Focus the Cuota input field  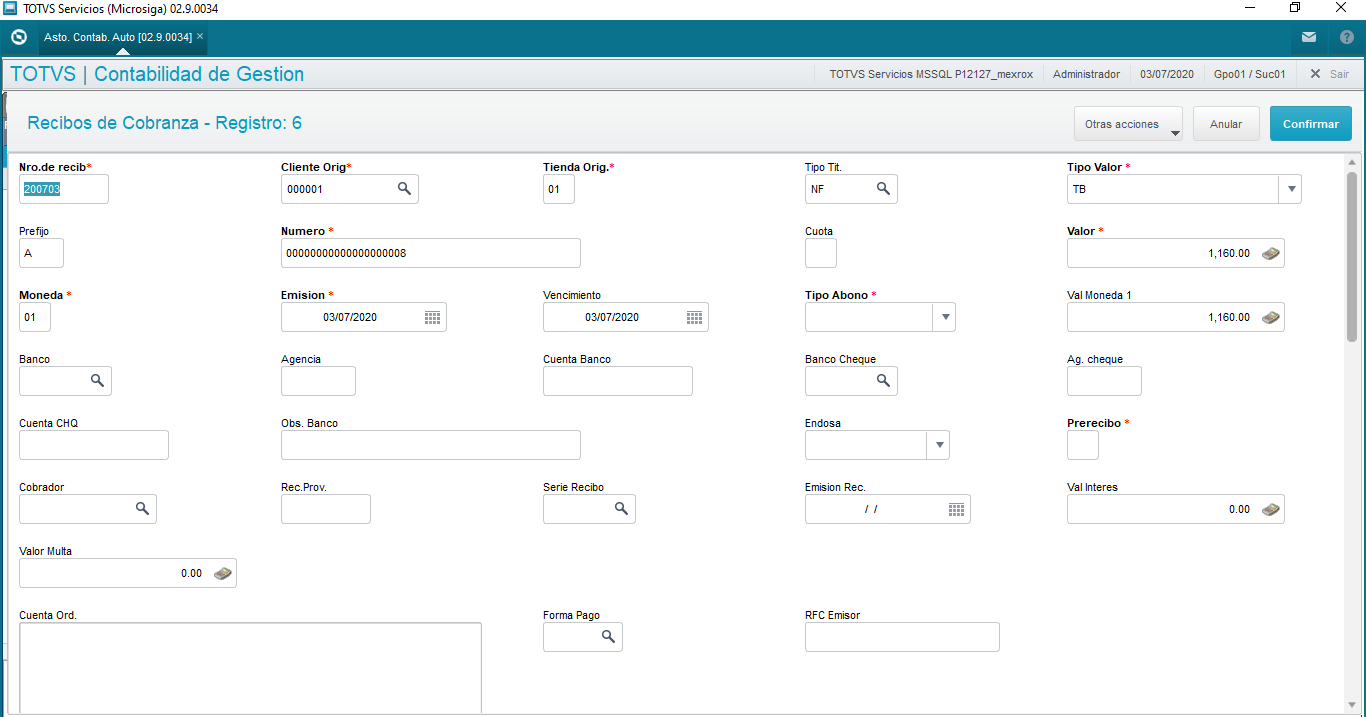click(821, 253)
